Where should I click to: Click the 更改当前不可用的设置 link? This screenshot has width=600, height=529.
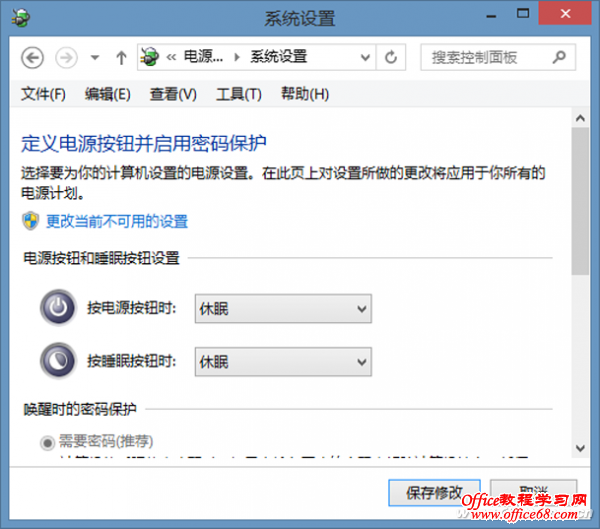117,221
